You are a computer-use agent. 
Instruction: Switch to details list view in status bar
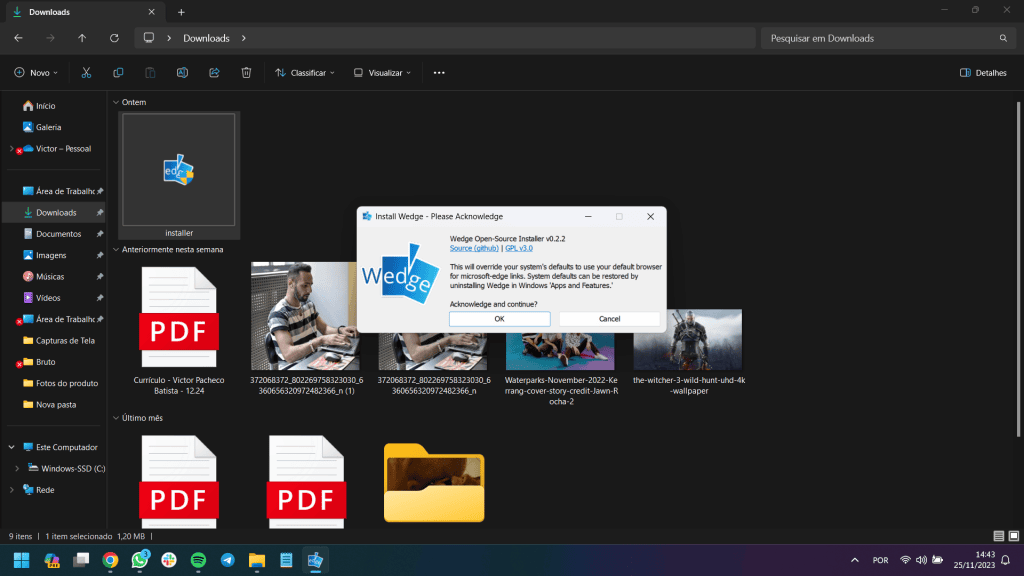click(997, 536)
